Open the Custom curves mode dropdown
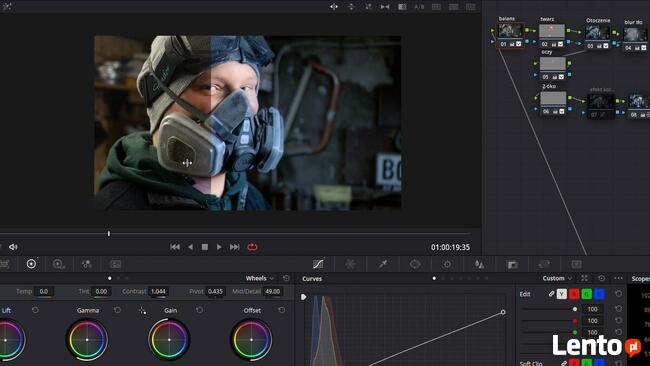This screenshot has height=366, width=650. click(558, 278)
